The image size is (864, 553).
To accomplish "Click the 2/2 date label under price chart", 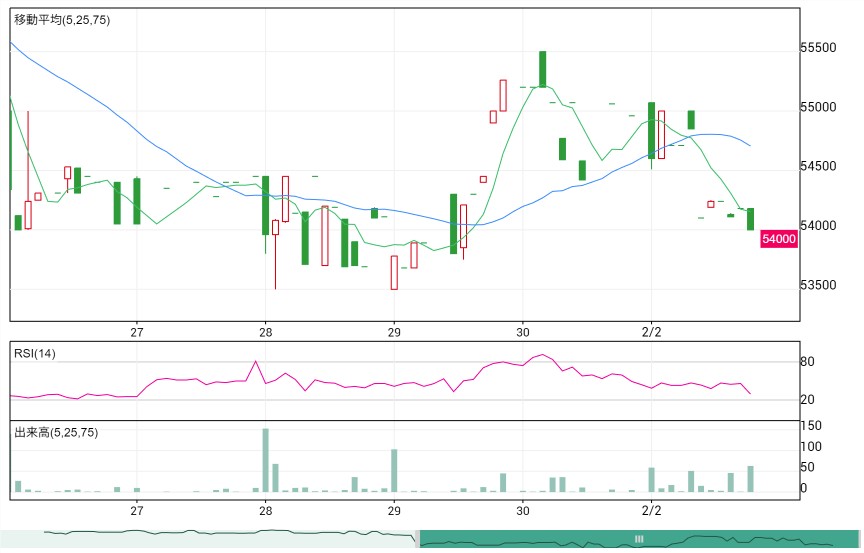I will coord(651,332).
